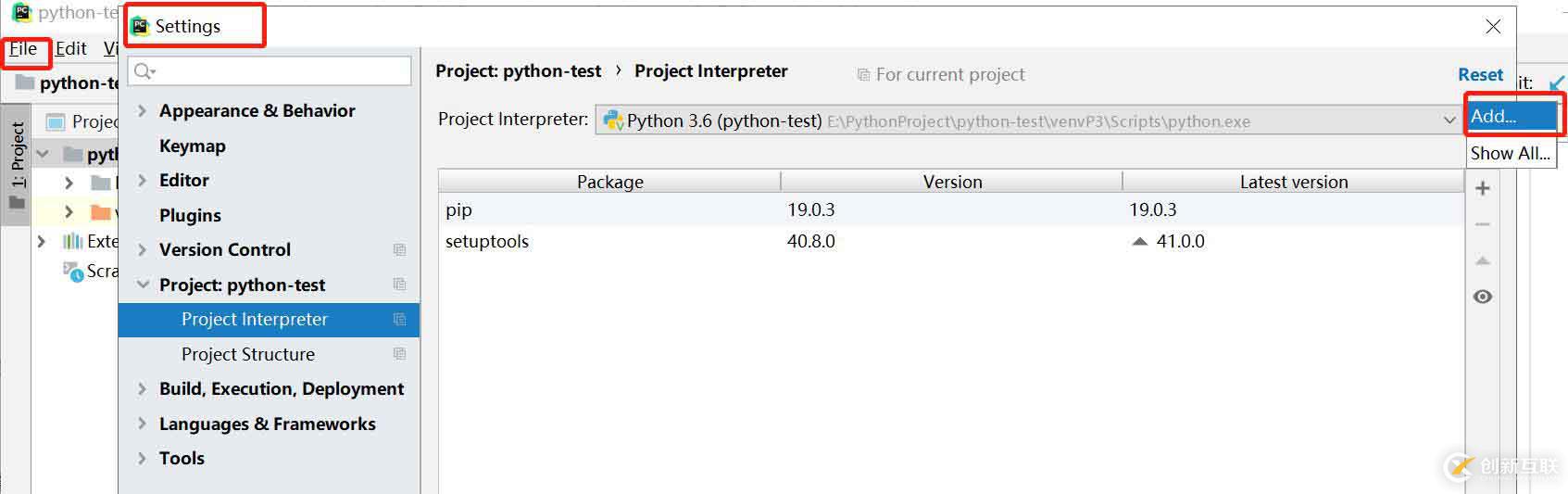Collapse the Project: python-test section
Screen dimensions: 1568x494
click(142, 285)
